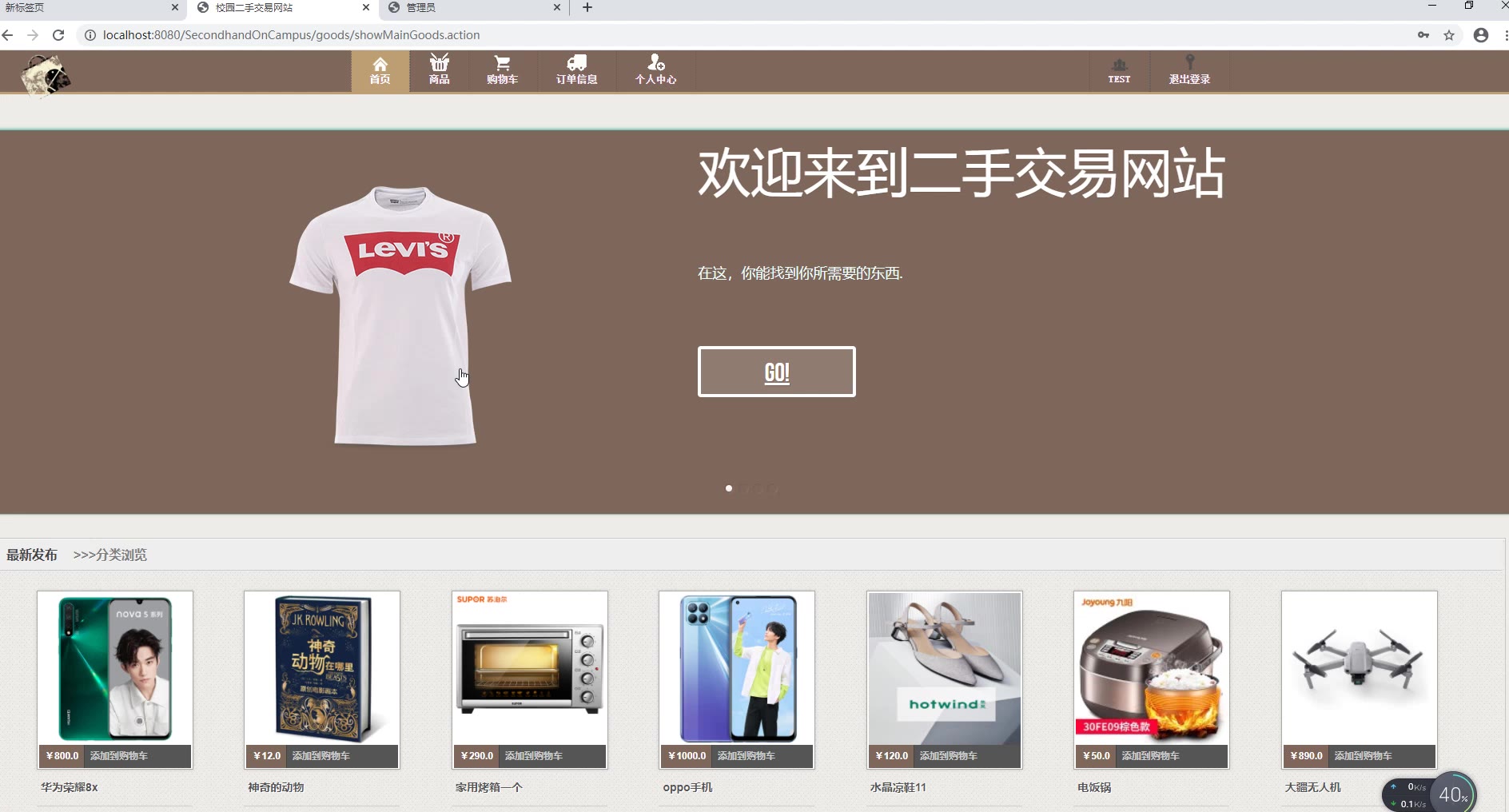View site information icon beside URL
This screenshot has width=1509, height=812.
click(90, 35)
